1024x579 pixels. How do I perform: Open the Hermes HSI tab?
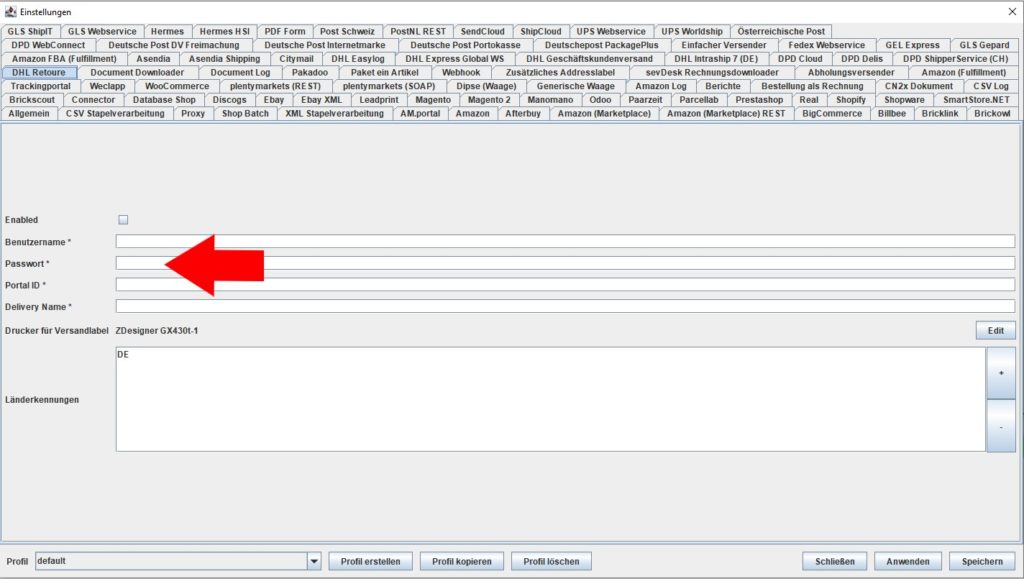click(x=225, y=31)
